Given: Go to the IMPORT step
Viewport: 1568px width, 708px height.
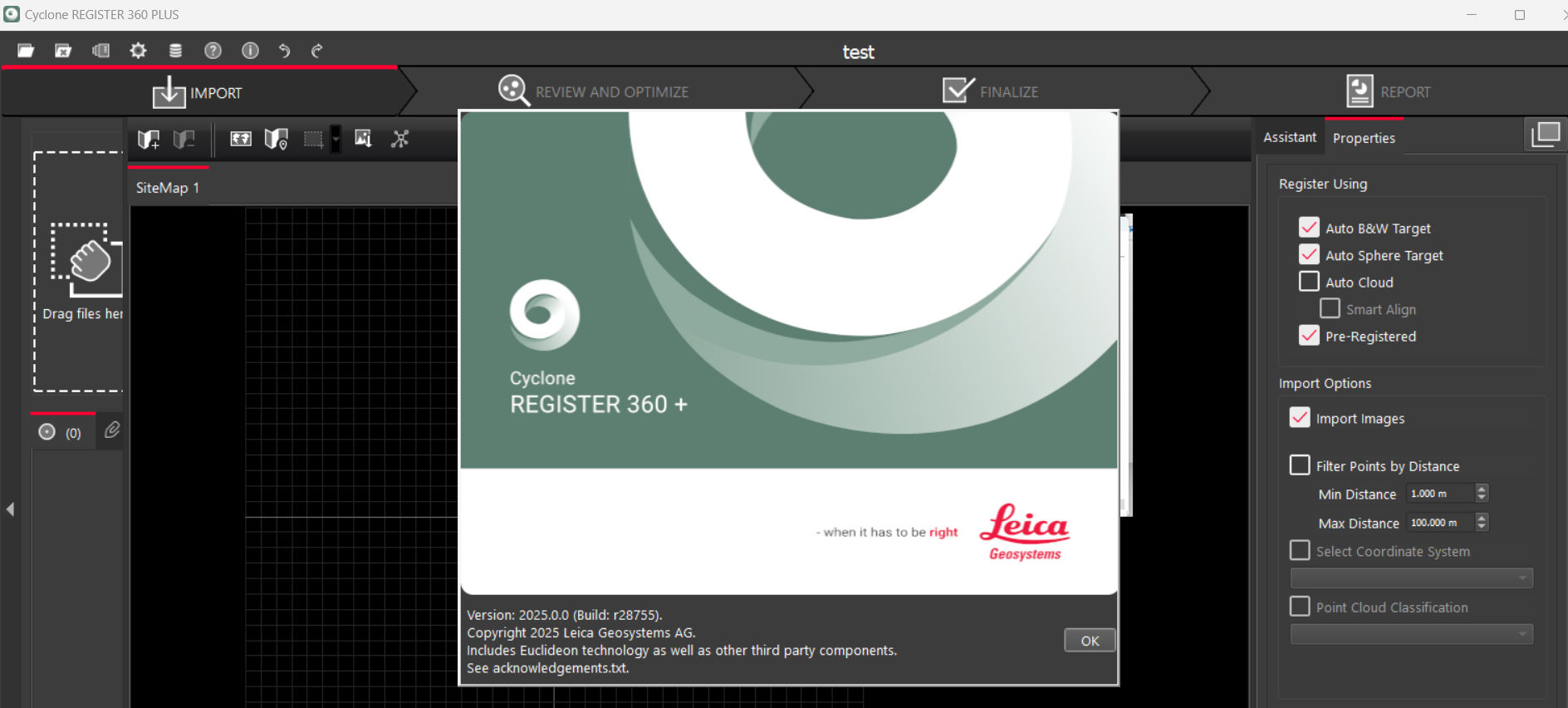Looking at the screenshot, I should pyautogui.click(x=198, y=92).
